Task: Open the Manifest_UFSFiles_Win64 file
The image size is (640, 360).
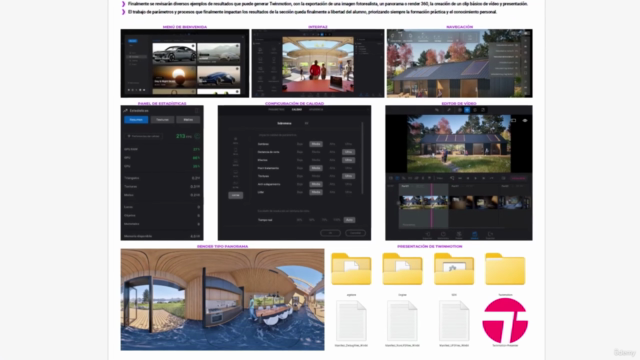Action: click(454, 321)
